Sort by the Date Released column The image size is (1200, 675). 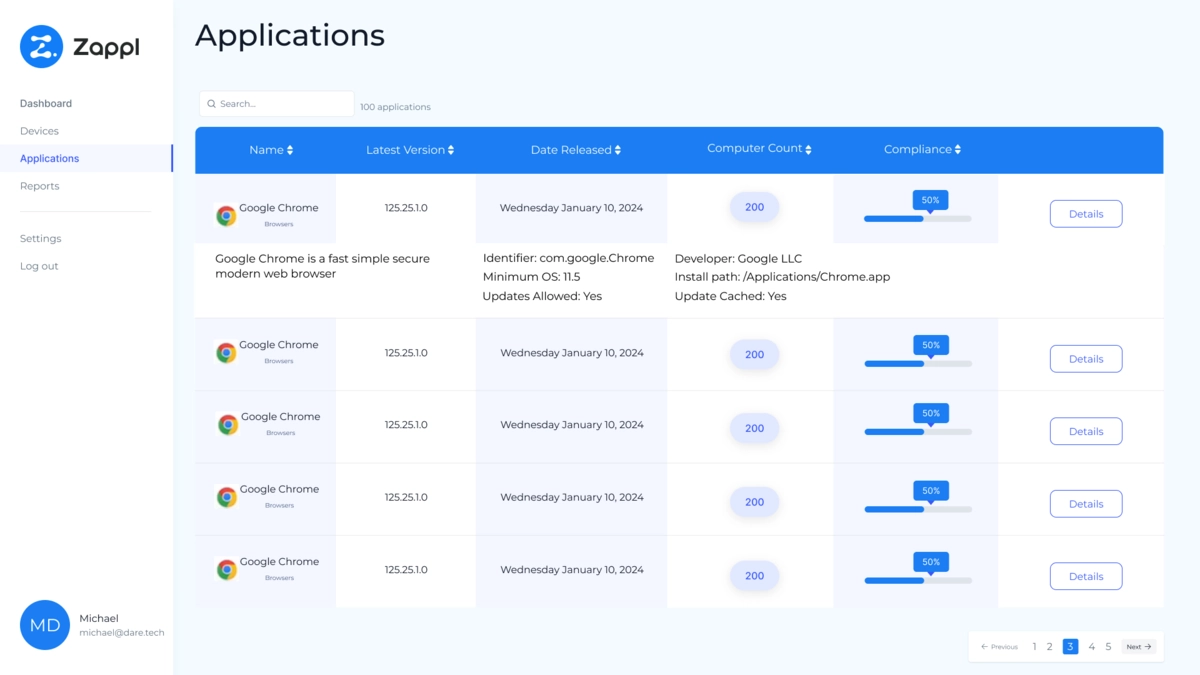click(575, 149)
